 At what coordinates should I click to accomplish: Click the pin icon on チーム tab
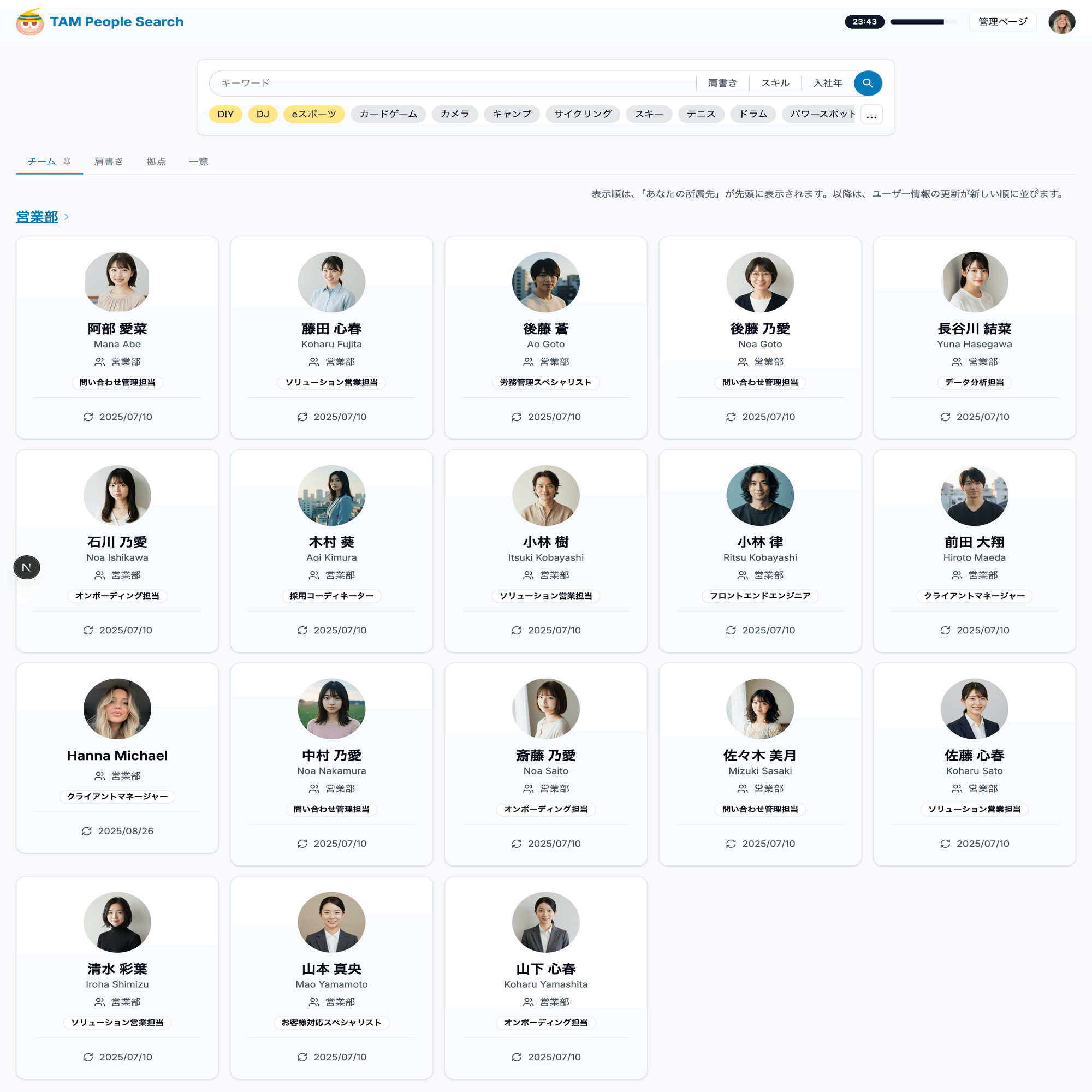67,162
